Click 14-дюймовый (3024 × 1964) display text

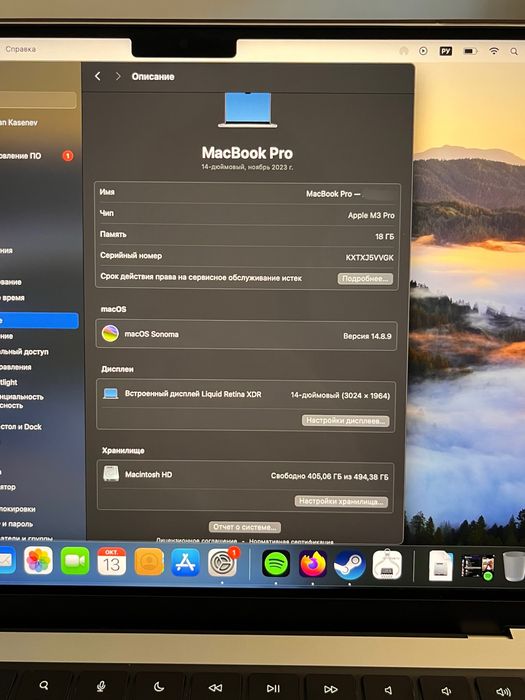340,395
